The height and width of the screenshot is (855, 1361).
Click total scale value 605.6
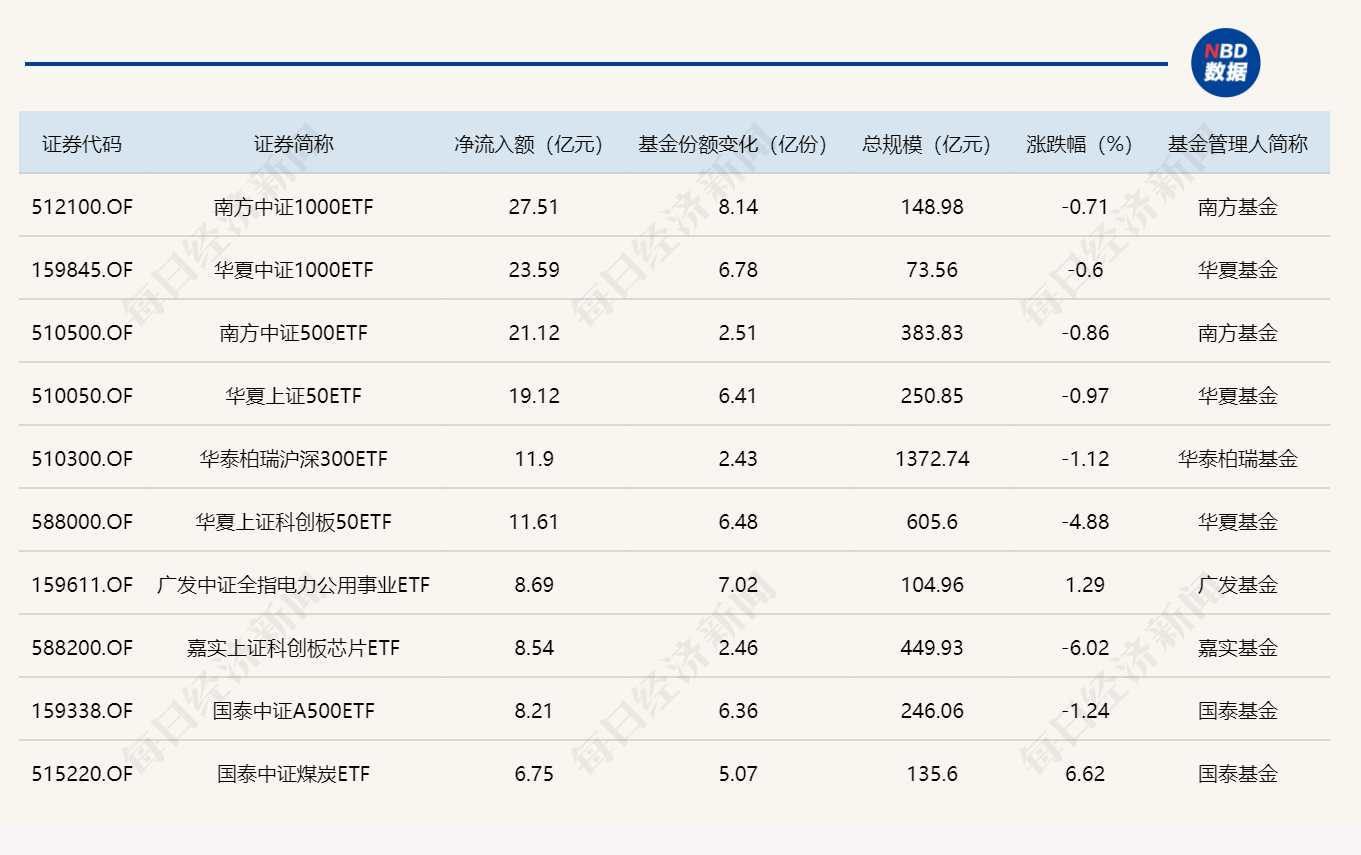click(931, 522)
